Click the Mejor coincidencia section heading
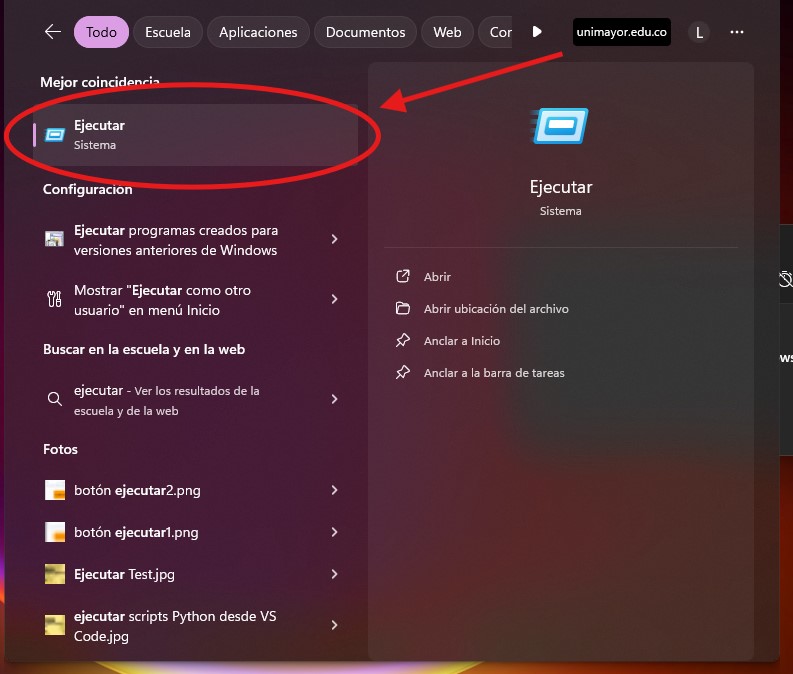 pos(100,82)
